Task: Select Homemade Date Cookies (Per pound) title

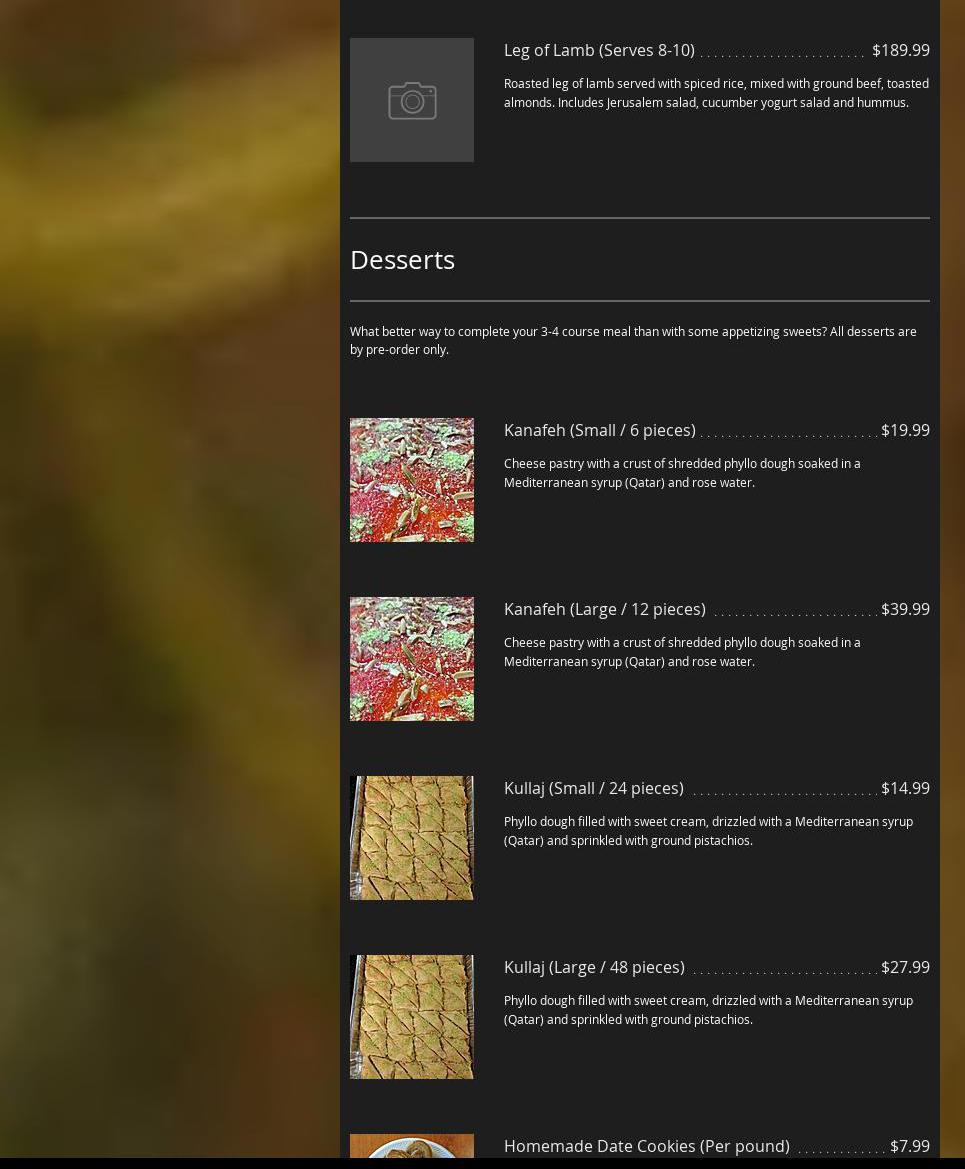Action: [647, 1146]
